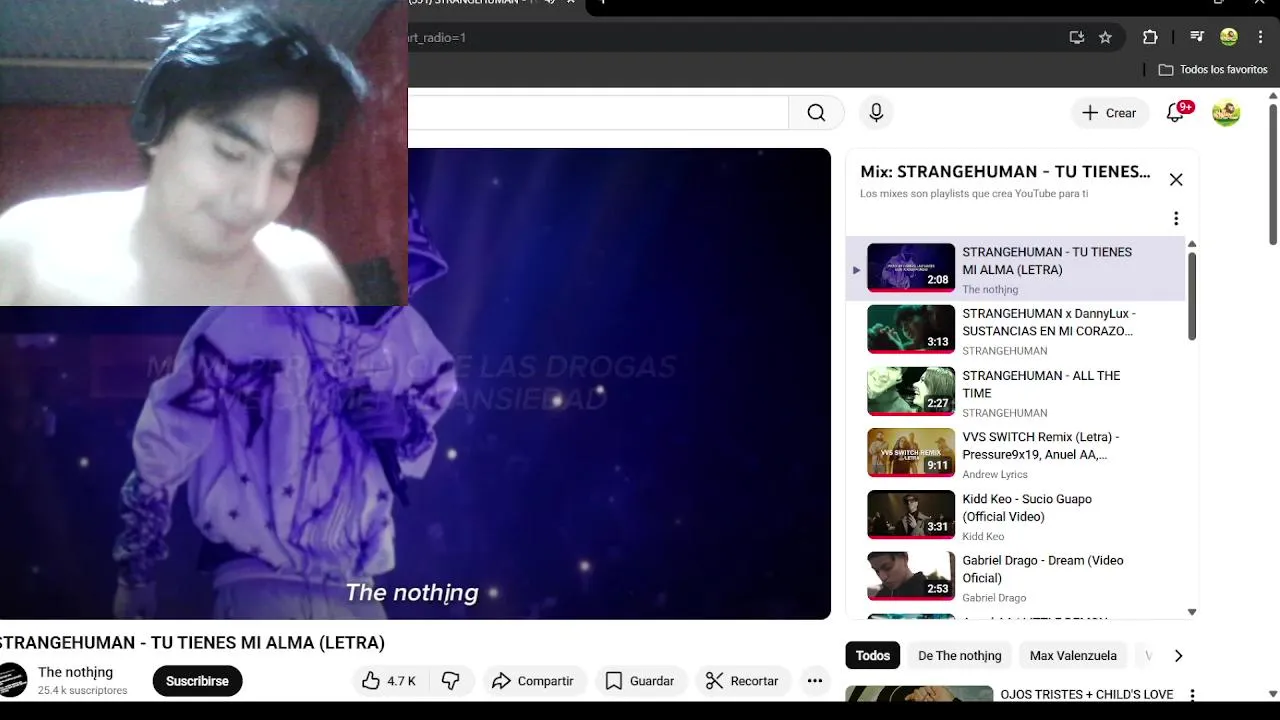Close the STRANGEHUMAN browser tab
The image size is (1280, 720).
(571, 2)
